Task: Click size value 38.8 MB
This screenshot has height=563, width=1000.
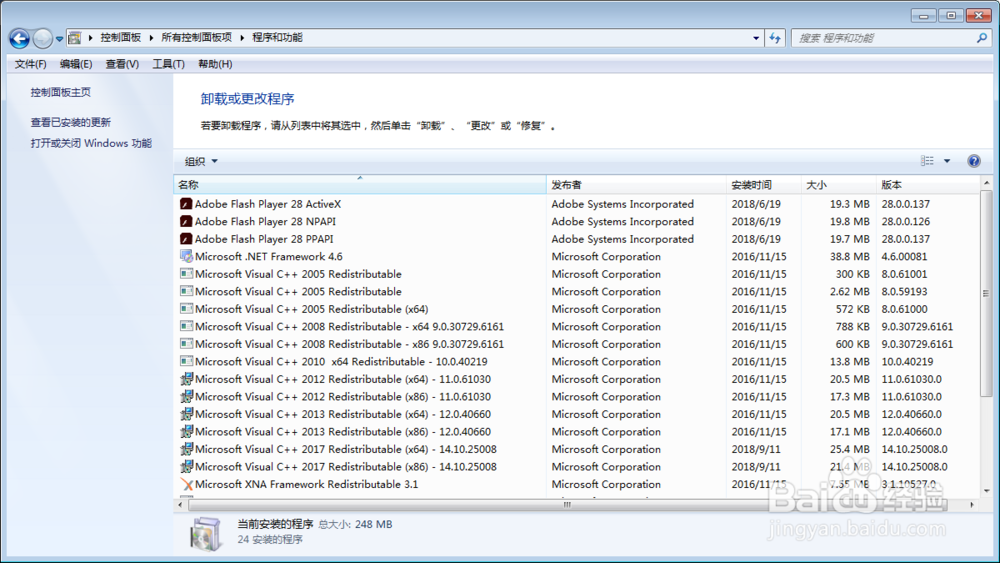Action: point(849,257)
